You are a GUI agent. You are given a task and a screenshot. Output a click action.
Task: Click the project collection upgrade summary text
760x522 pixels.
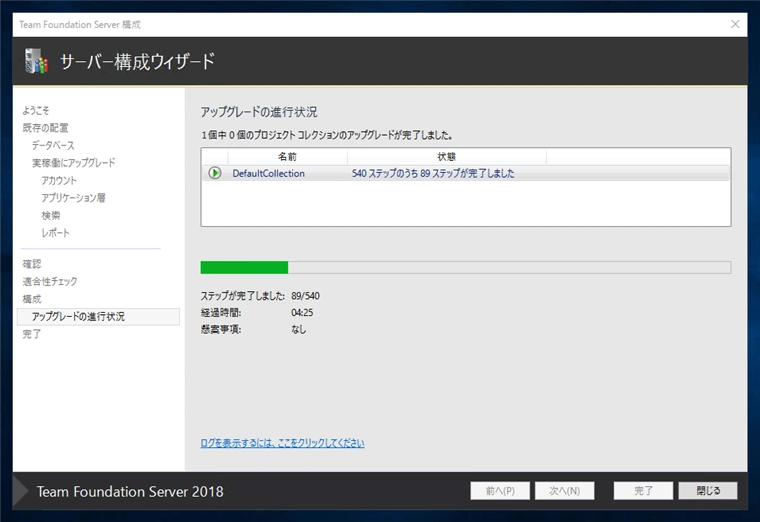(x=327, y=135)
